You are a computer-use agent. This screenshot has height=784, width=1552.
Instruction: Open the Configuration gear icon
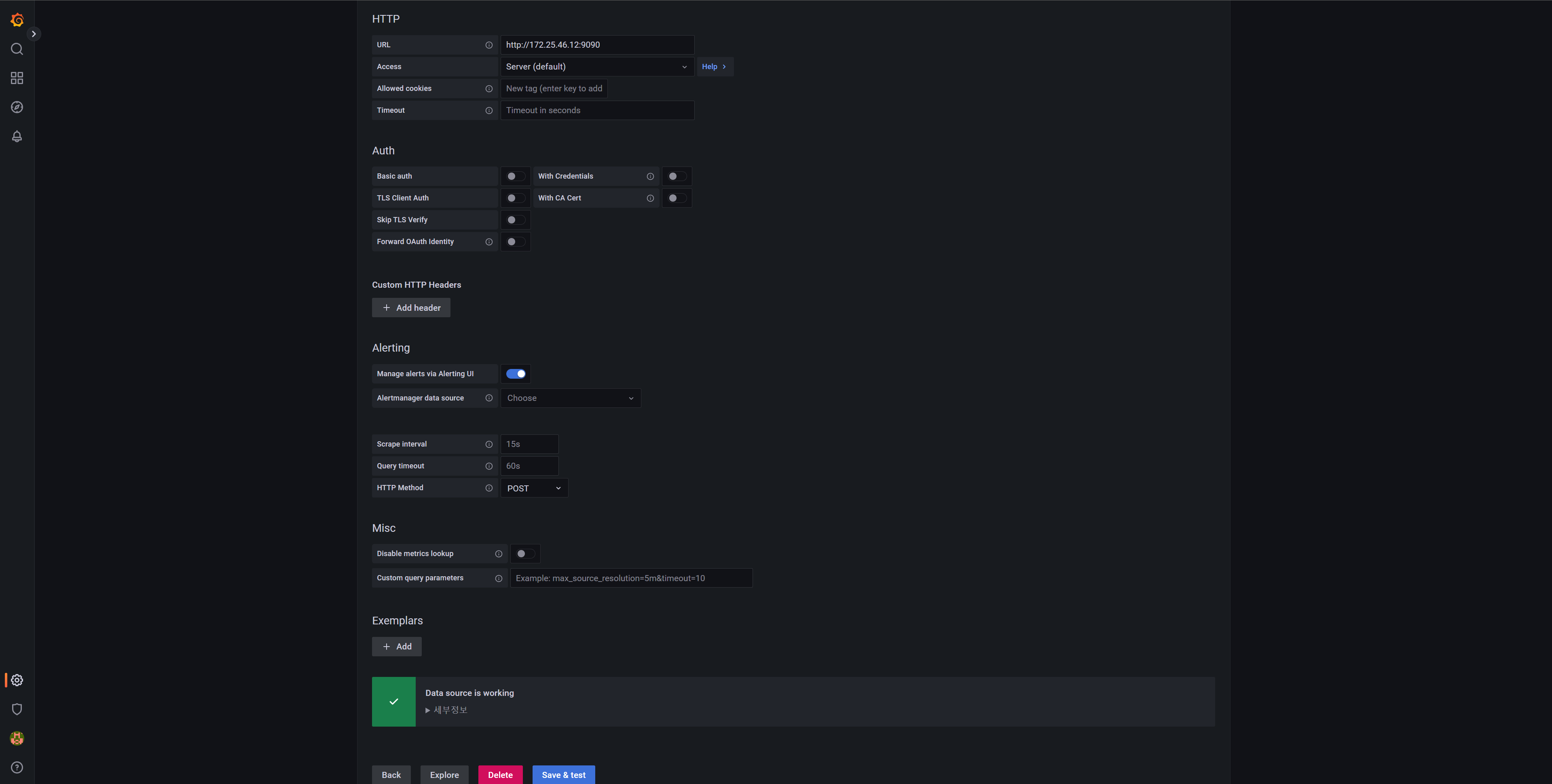tap(17, 680)
